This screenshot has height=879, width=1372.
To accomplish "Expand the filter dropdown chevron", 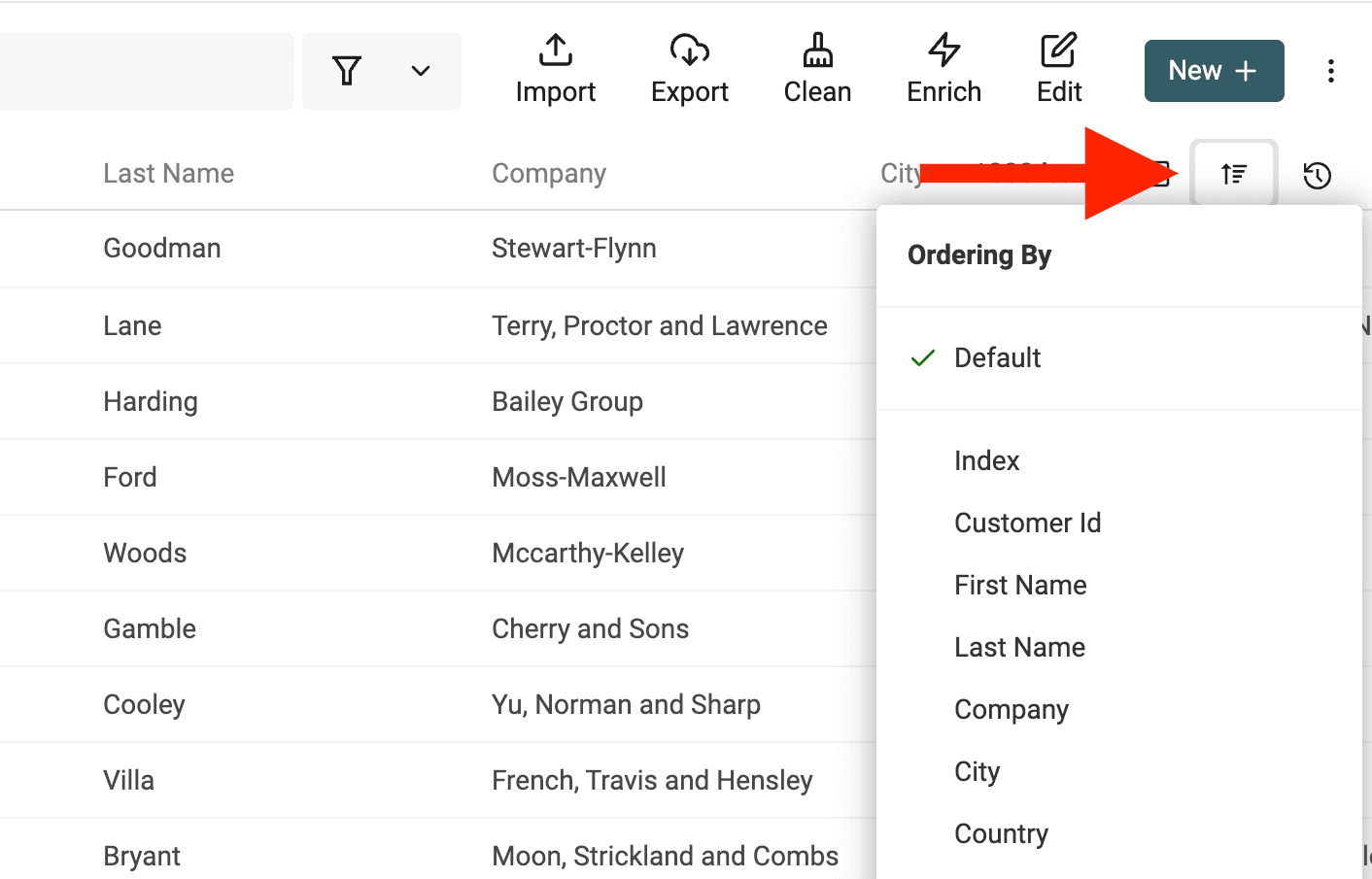I will coord(420,71).
